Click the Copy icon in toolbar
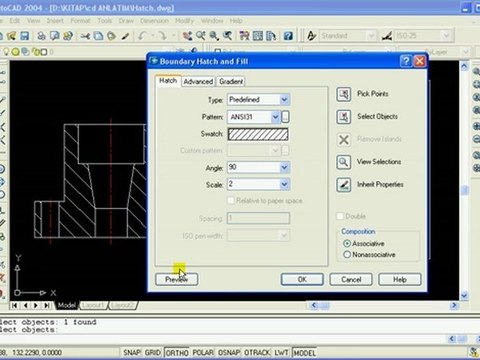The width and height of the screenshot is (480, 360). pyautogui.click(x=98, y=36)
